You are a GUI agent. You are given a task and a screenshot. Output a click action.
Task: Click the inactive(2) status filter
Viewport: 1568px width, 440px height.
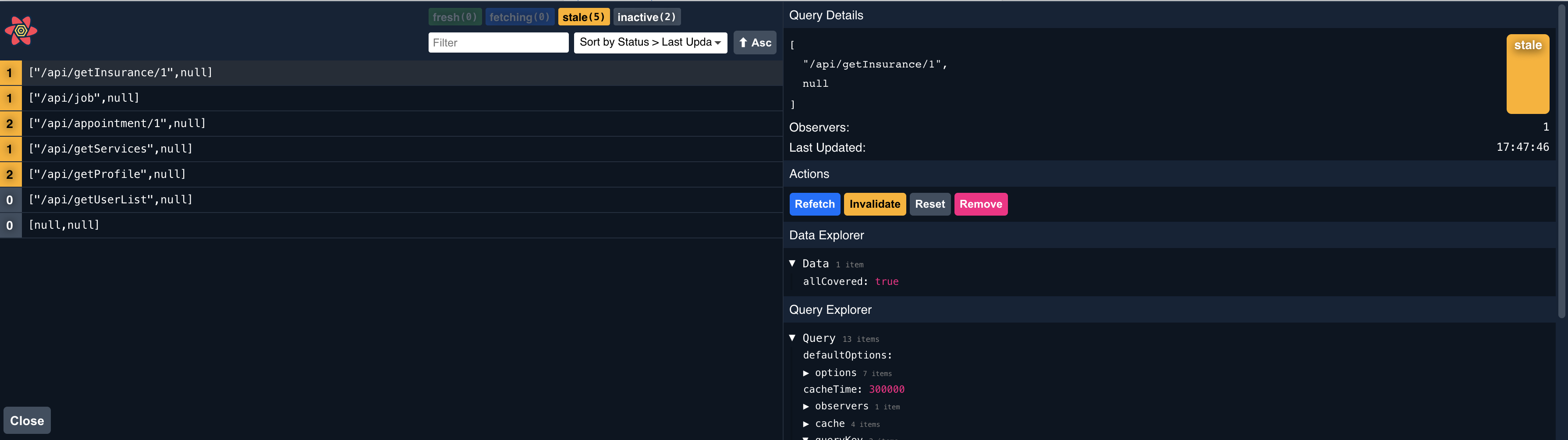click(646, 16)
